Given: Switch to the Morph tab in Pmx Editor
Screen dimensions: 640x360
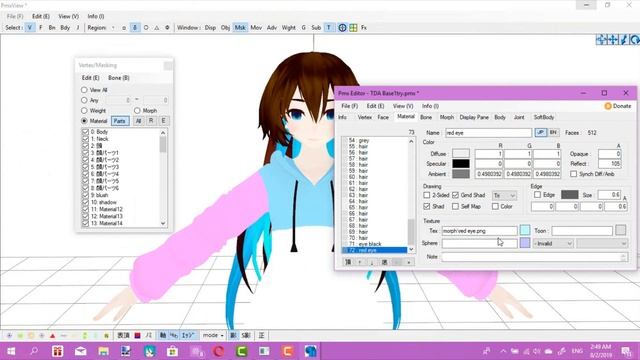Looking at the screenshot, I should point(447,117).
